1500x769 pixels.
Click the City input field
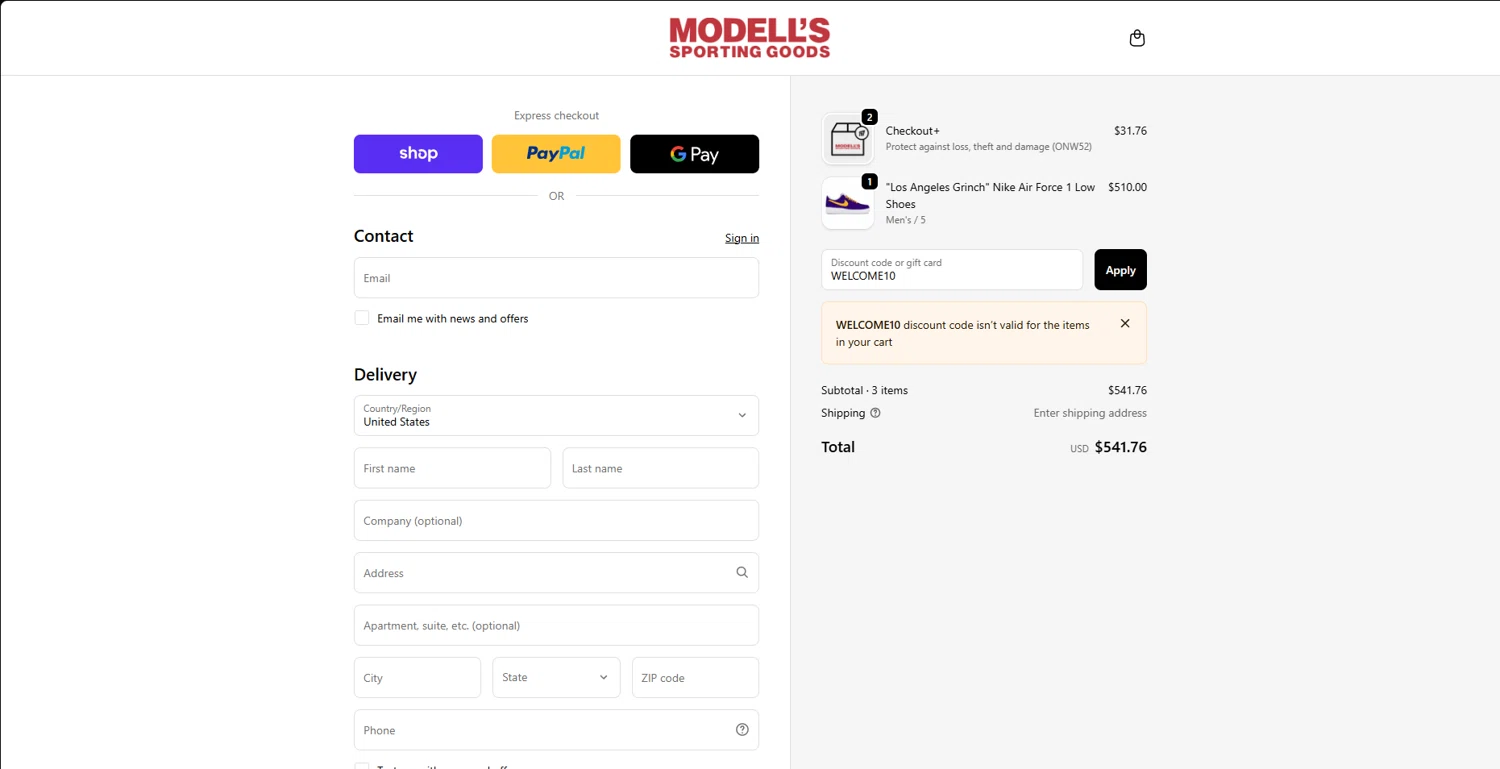point(417,677)
